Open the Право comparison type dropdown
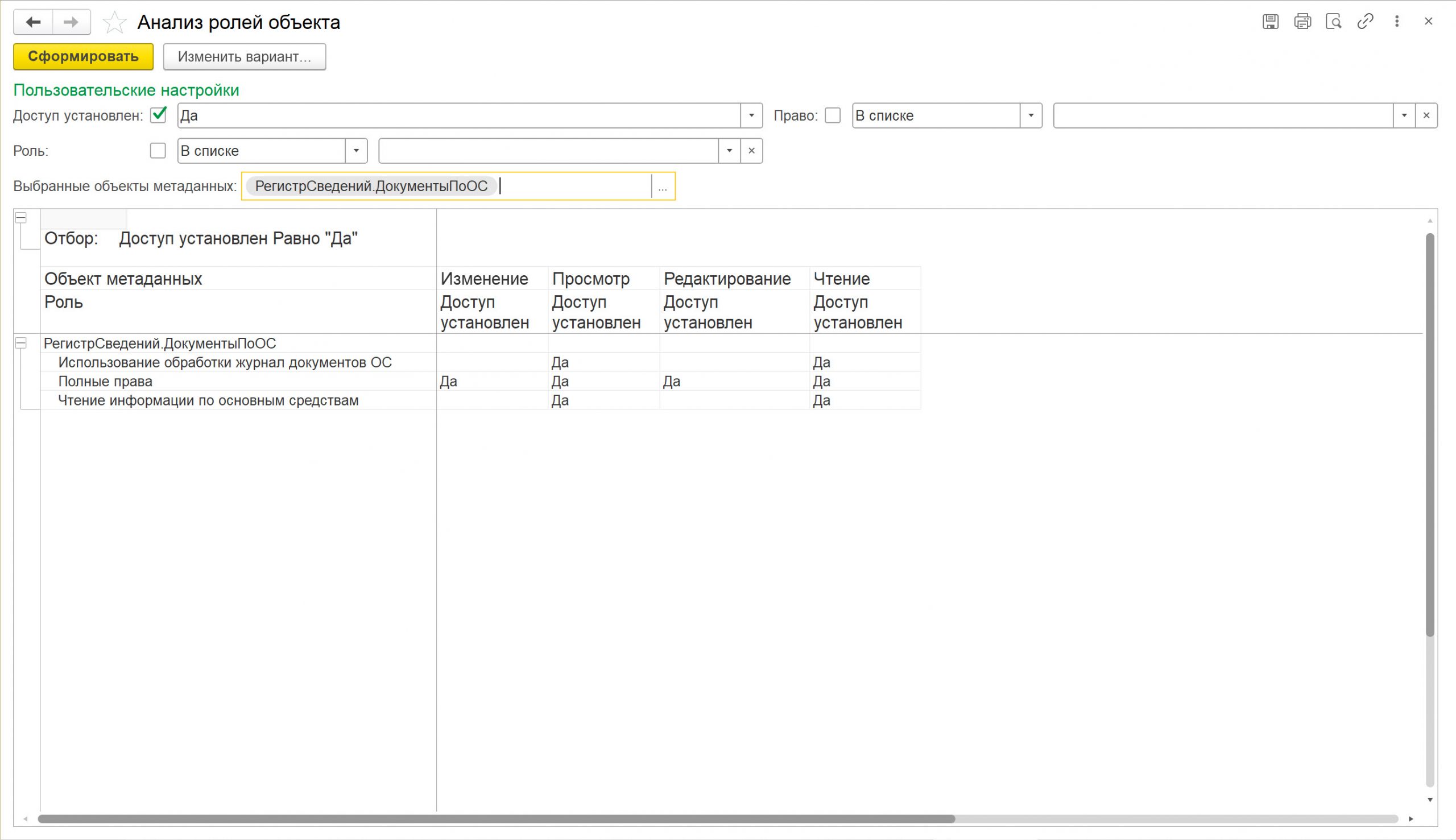Image resolution: width=1456 pixels, height=840 pixels. (x=1031, y=115)
